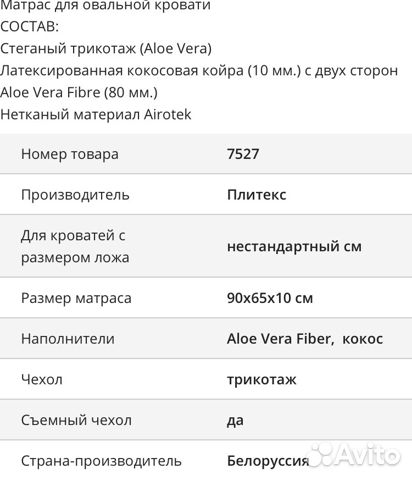This screenshot has width=412, height=480.
Task: Click the manufacturer value Плитекс
Action: tap(256, 195)
